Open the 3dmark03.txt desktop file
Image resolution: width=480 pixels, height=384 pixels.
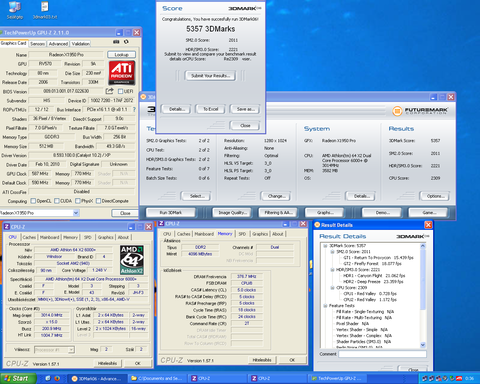pyautogui.click(x=45, y=10)
